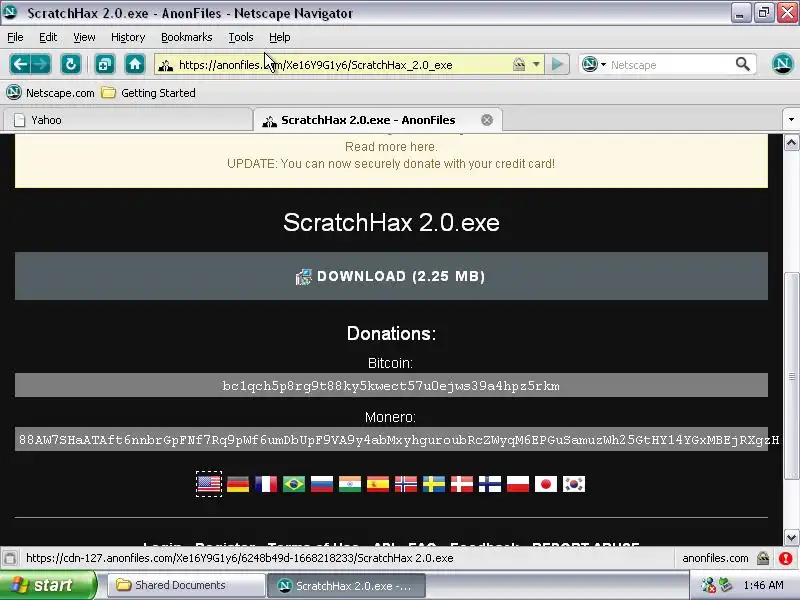Screen dimensions: 800x600
Task: Select the Bitcoin donation address
Action: pyautogui.click(x=391, y=386)
